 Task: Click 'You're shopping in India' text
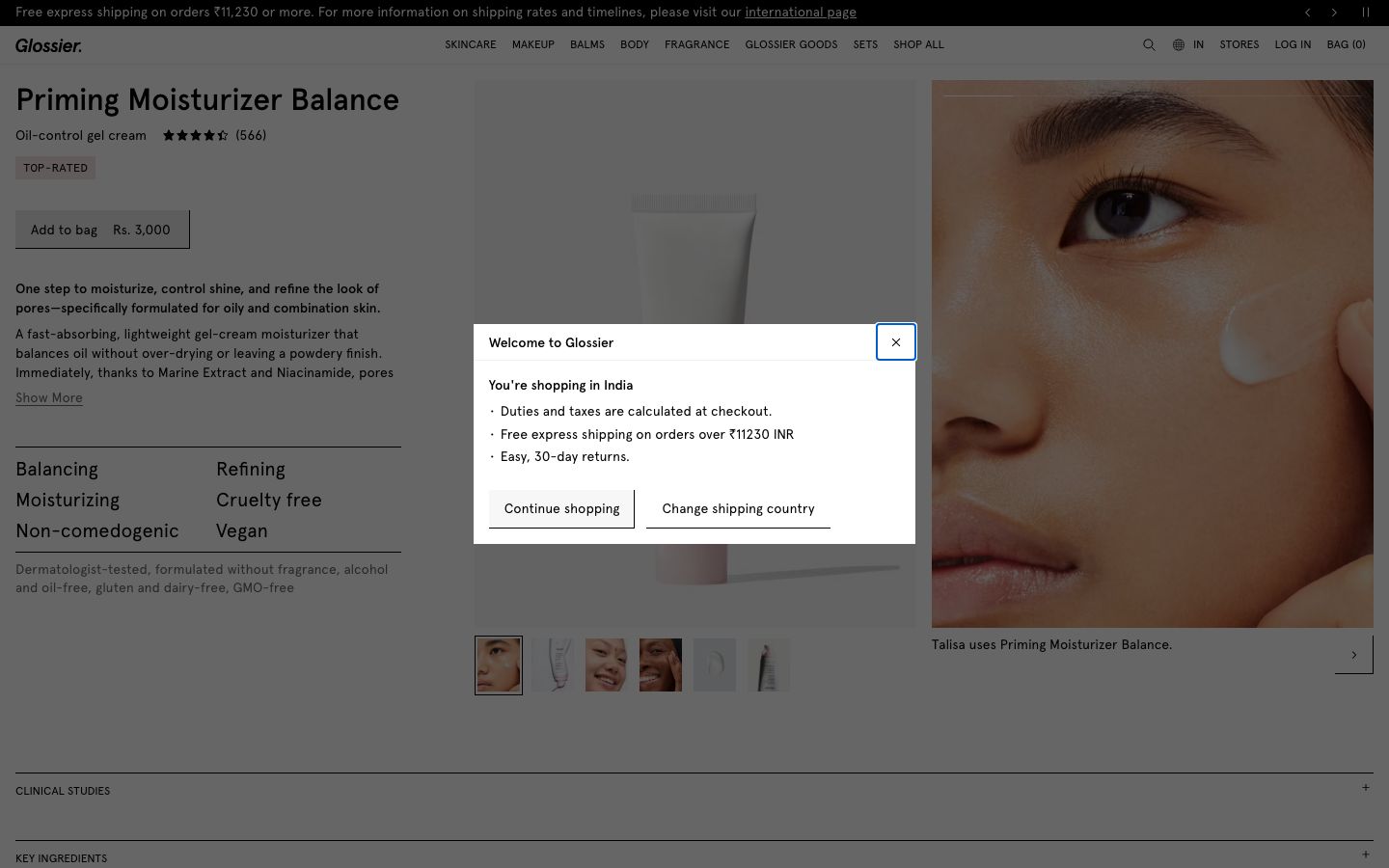560,385
